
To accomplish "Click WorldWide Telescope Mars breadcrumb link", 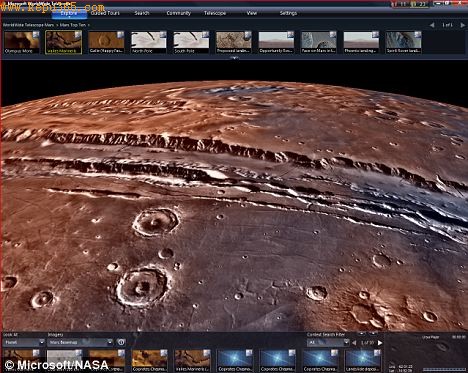I will coord(28,25).
